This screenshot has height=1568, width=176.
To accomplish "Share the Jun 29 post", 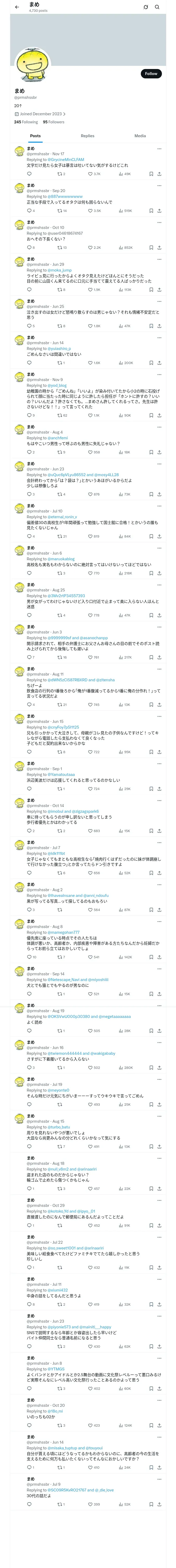I will point(160,290).
